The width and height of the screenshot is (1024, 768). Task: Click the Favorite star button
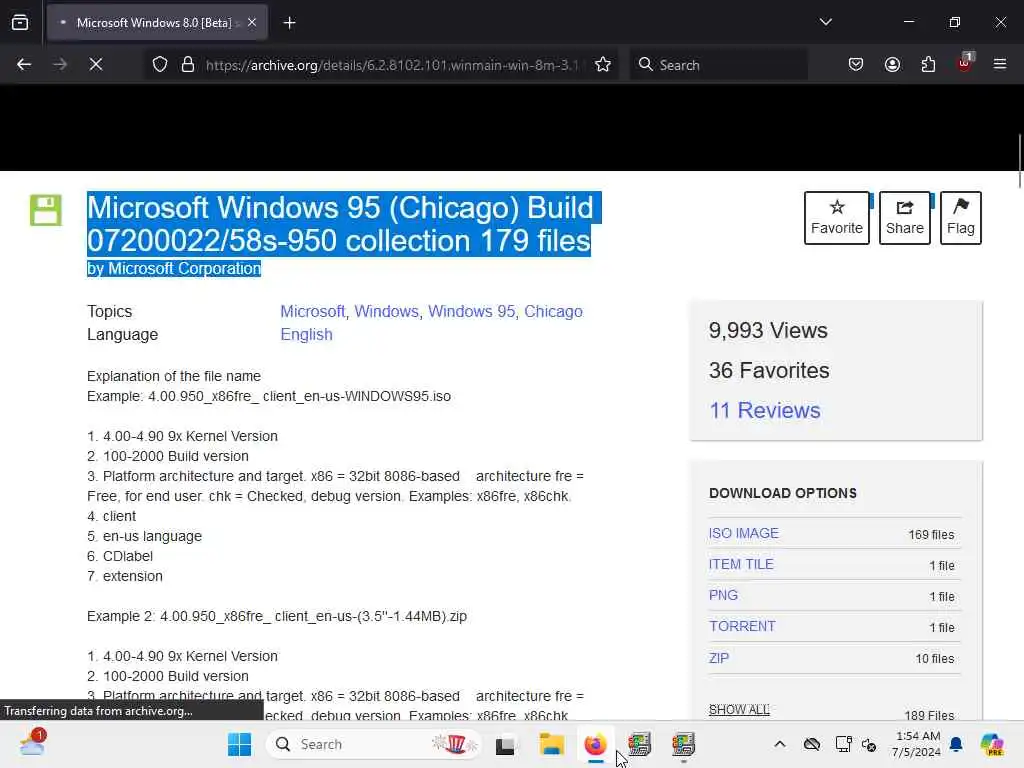837,218
